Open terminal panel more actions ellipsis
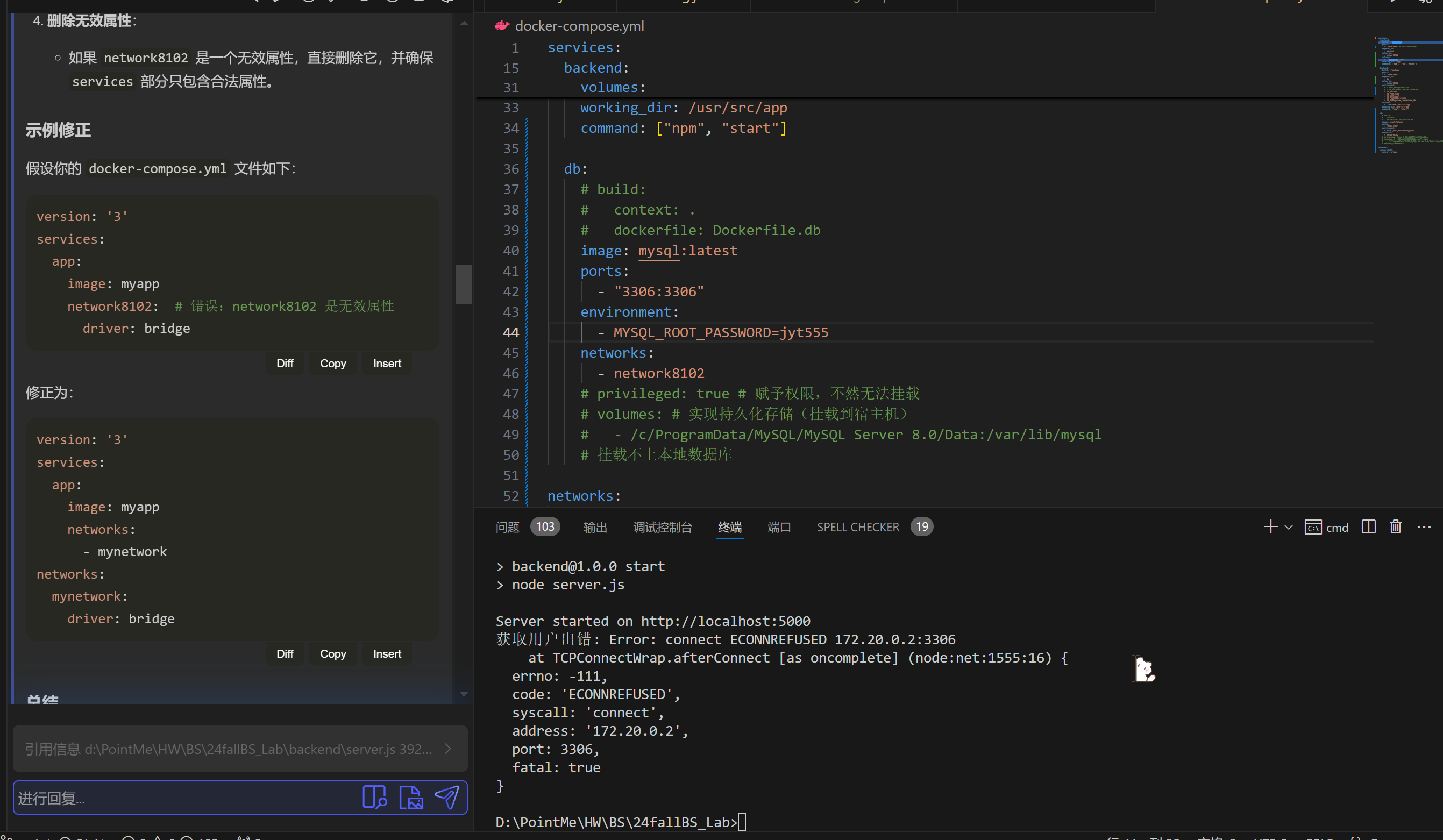This screenshot has width=1443, height=840. coord(1424,527)
